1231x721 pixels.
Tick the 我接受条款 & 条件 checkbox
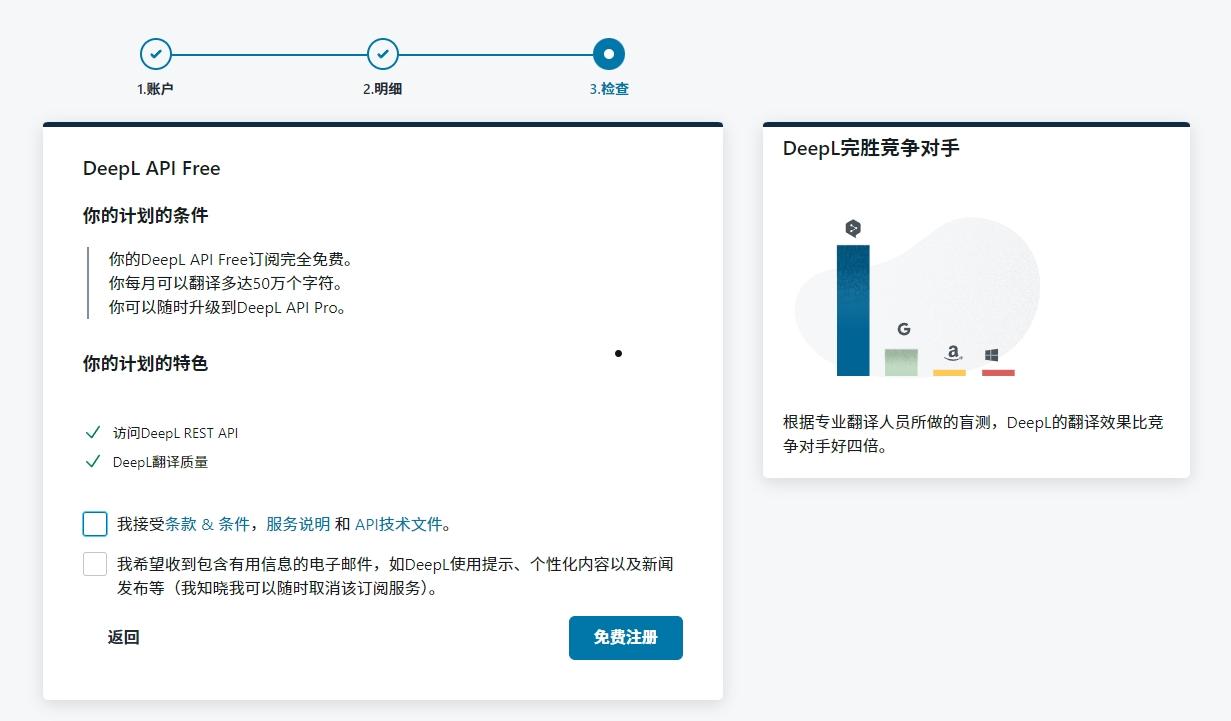pos(95,524)
